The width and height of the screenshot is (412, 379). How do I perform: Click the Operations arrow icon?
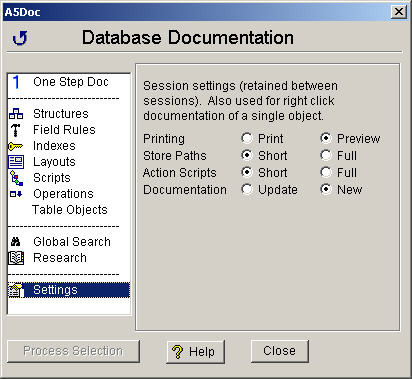(x=16, y=194)
